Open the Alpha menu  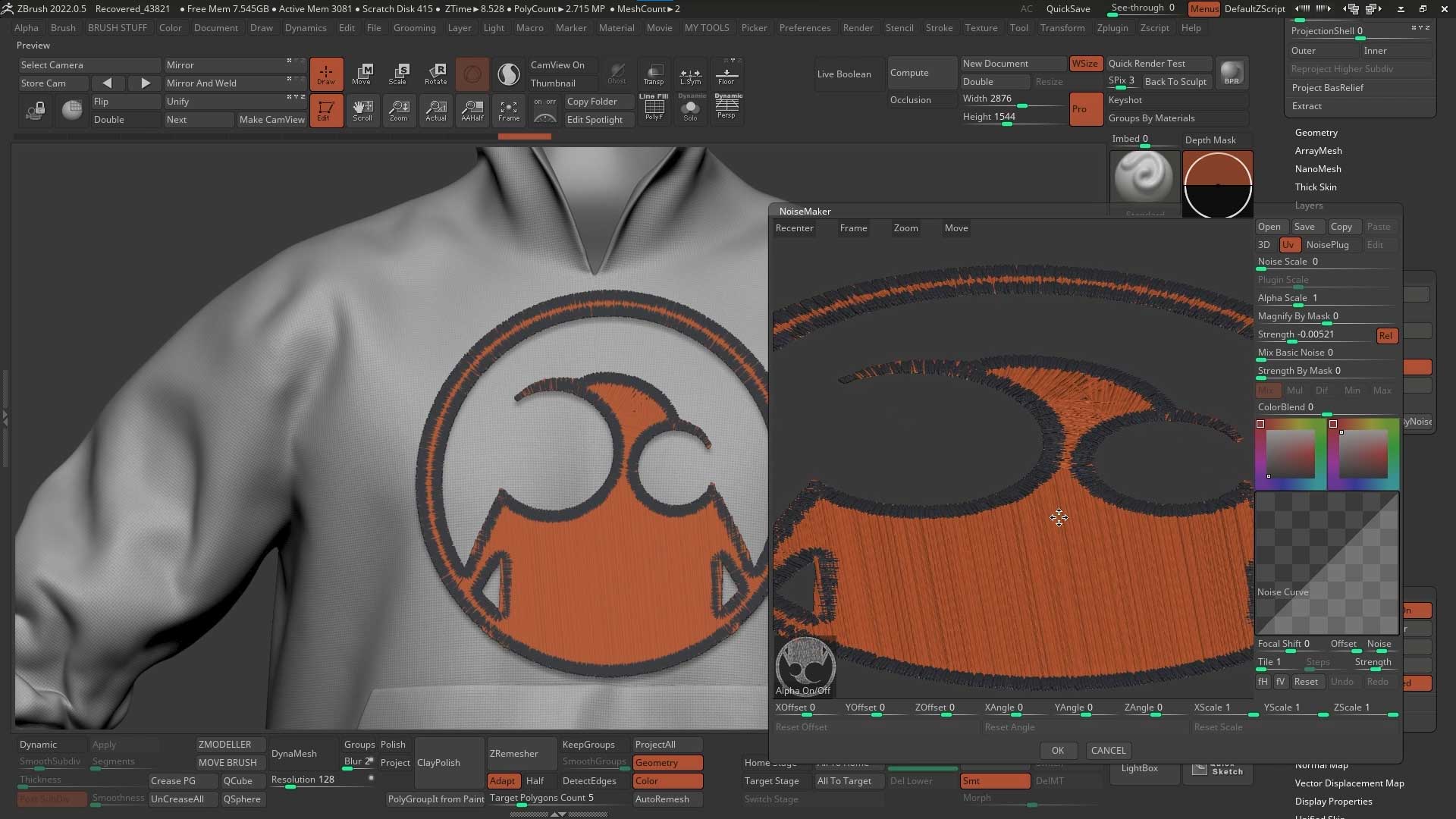click(x=27, y=28)
